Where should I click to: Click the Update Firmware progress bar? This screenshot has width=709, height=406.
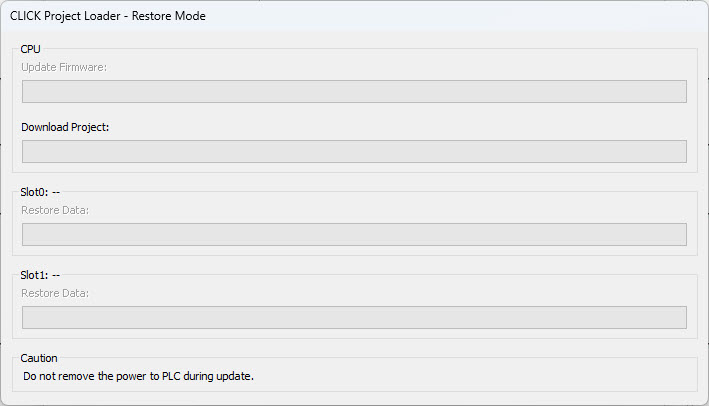click(x=354, y=92)
